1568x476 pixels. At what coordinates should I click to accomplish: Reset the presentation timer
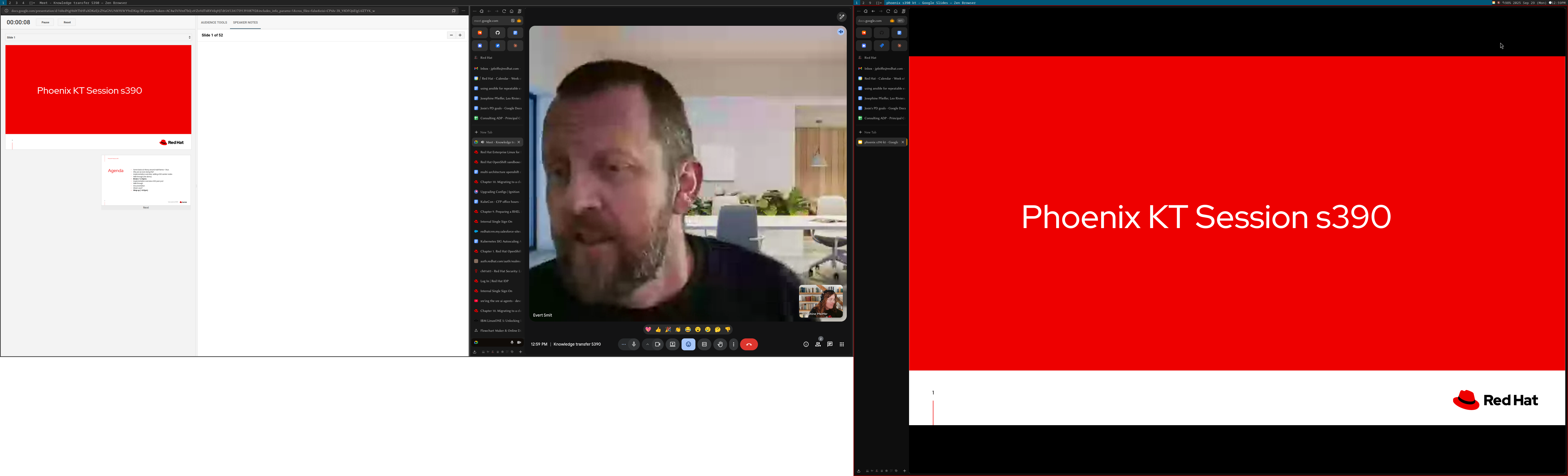67,23
